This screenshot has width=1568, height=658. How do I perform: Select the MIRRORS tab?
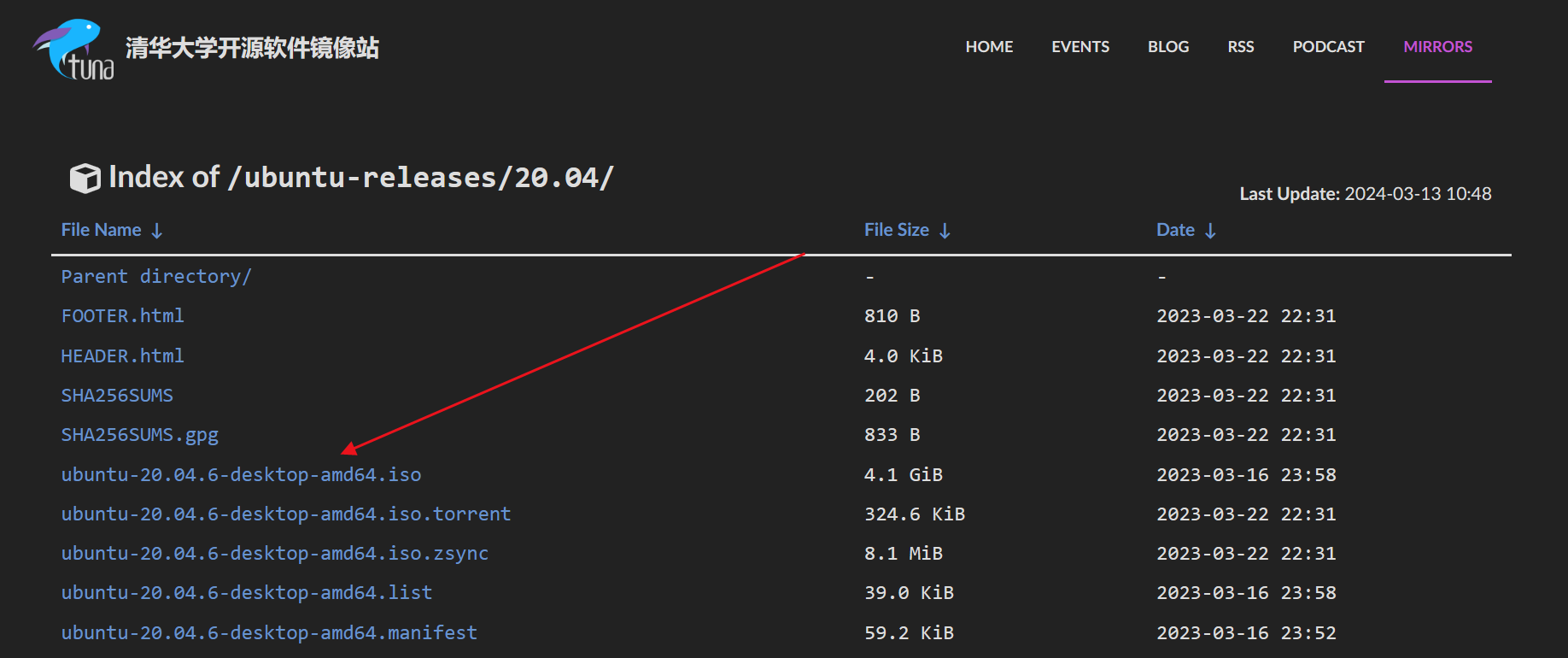[x=1438, y=47]
